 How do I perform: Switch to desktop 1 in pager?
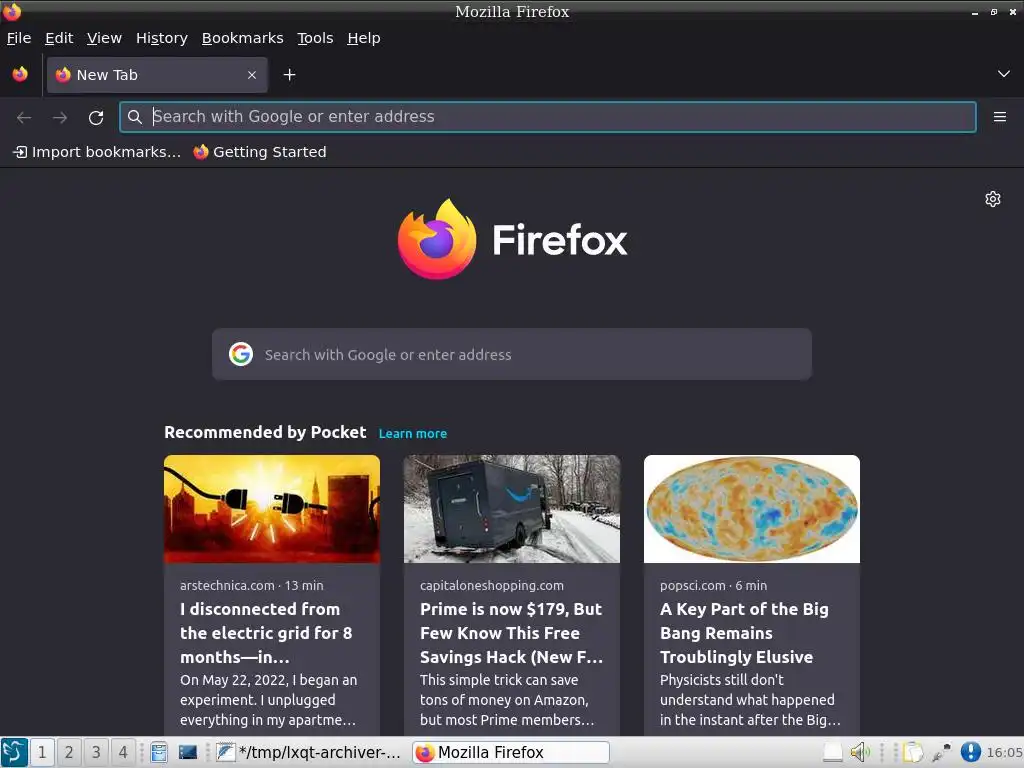42,752
